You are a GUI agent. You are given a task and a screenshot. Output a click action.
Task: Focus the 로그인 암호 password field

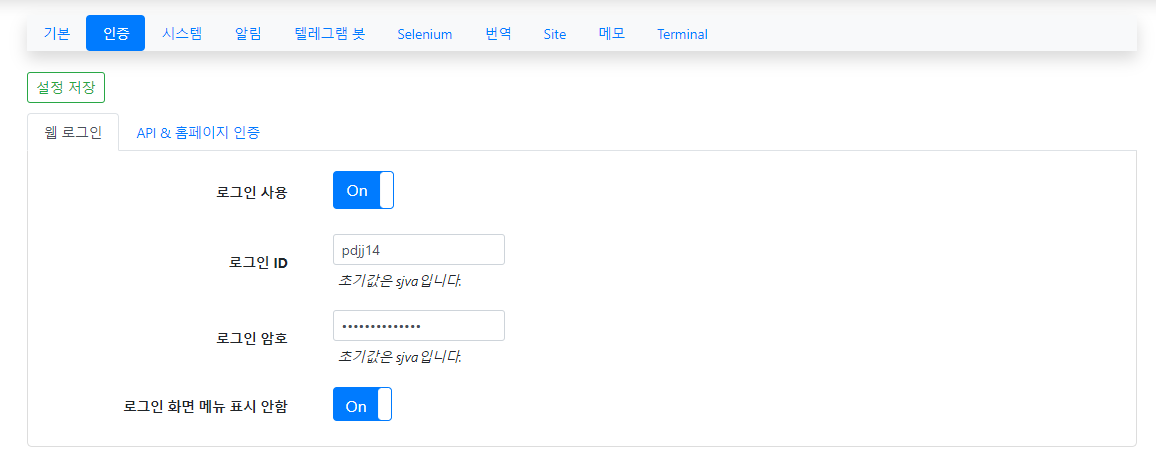click(418, 326)
